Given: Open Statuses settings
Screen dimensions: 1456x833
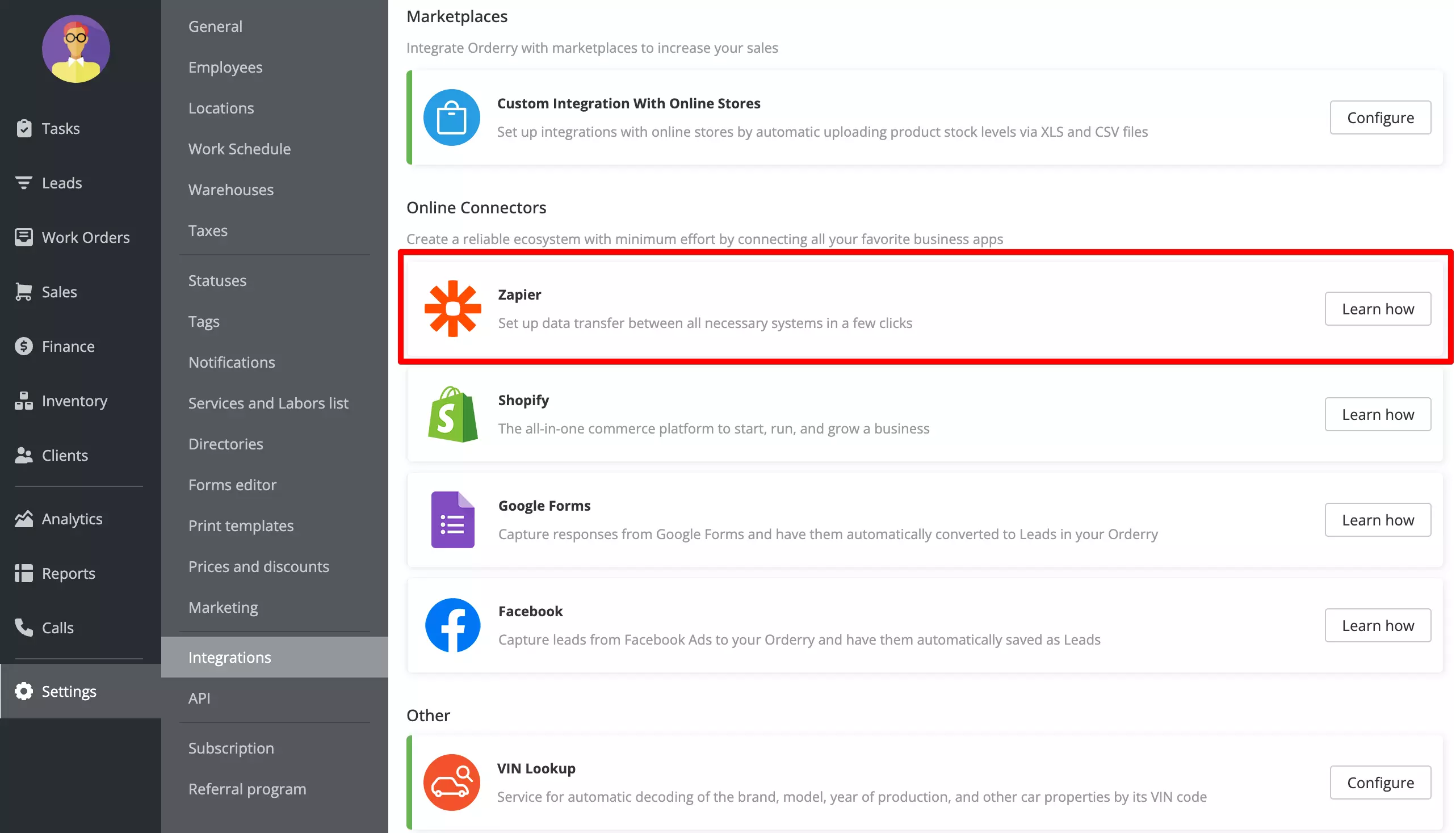Looking at the screenshot, I should click(x=275, y=280).
